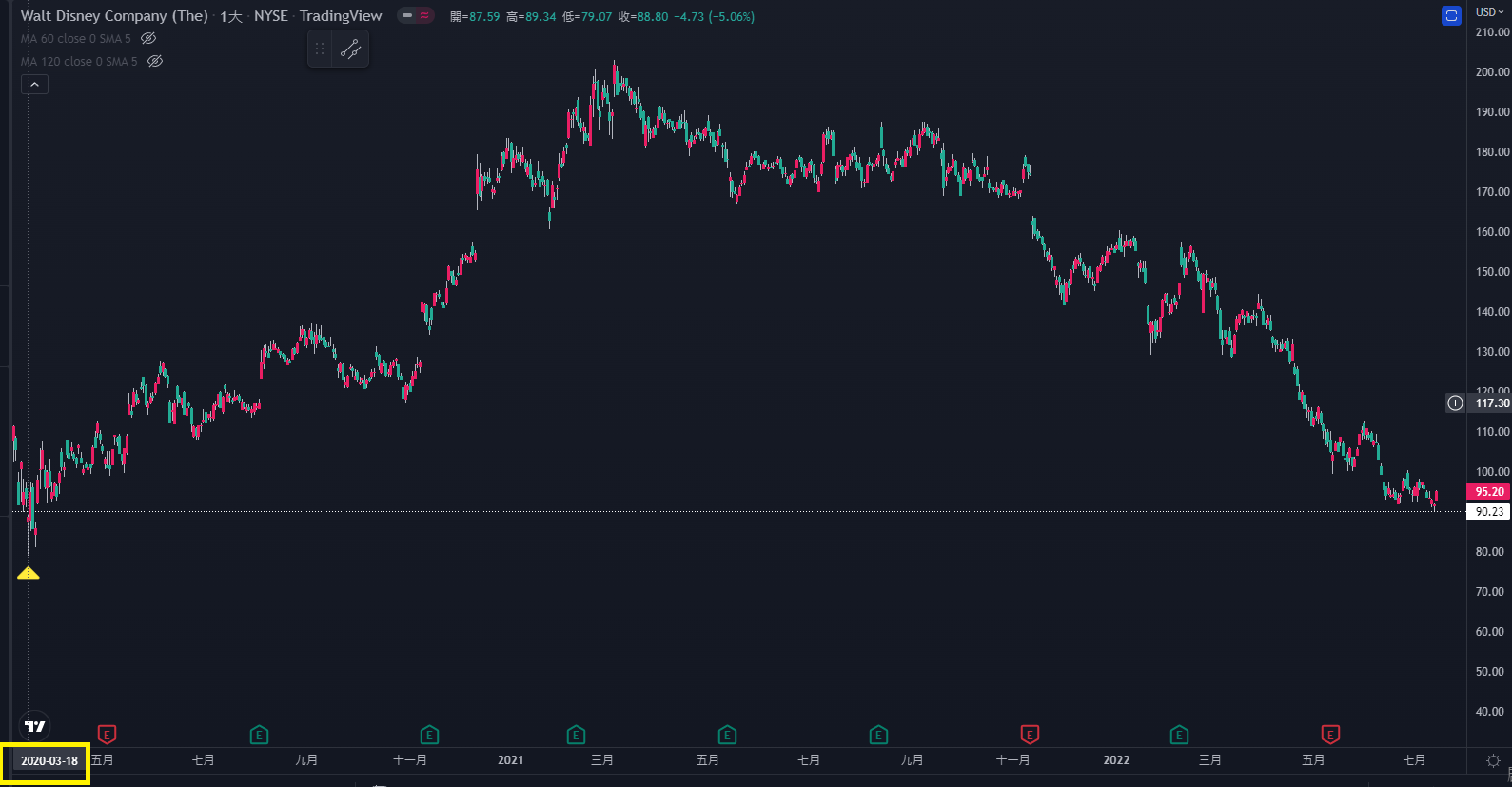Click the red approximate-equal icon in the title pill
The image size is (1512, 787).
[424, 15]
